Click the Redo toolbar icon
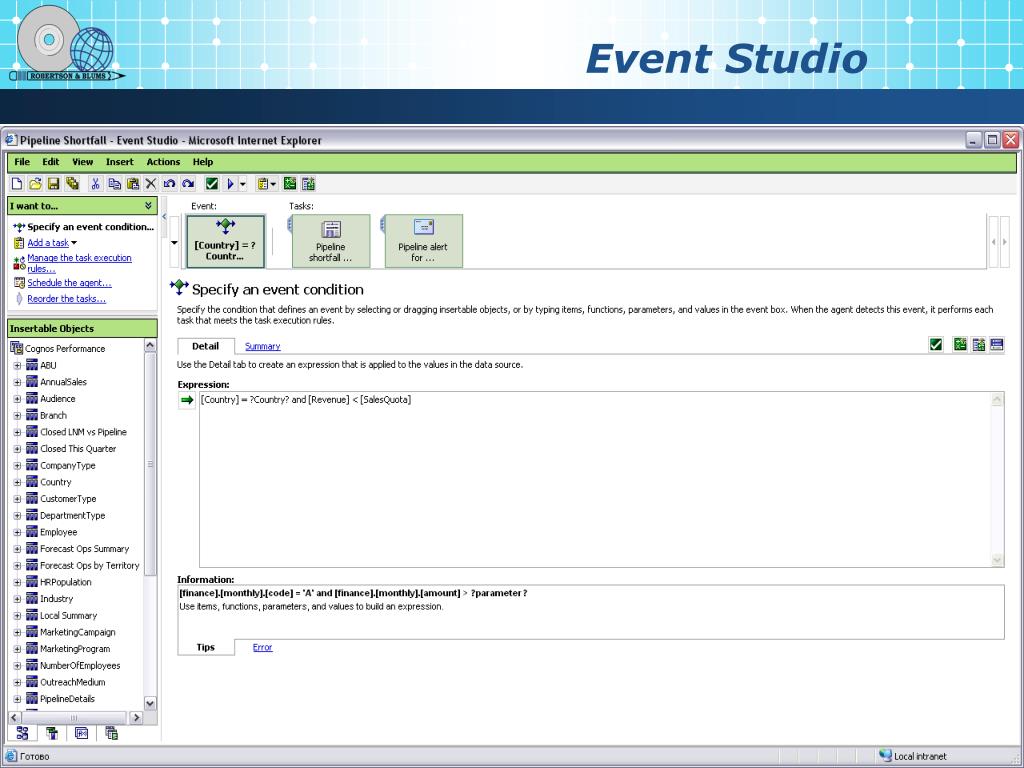Screen dimensions: 1024x768 (188, 184)
